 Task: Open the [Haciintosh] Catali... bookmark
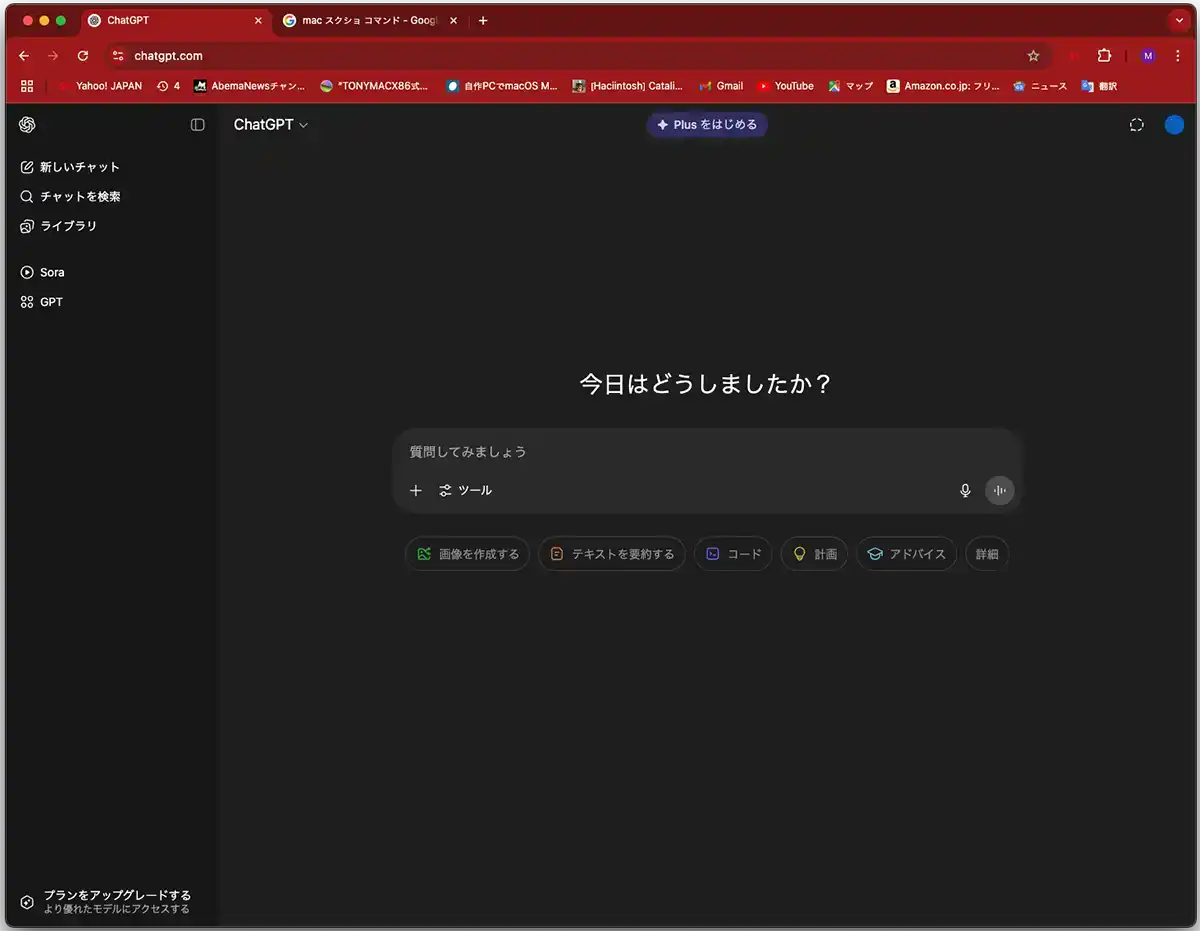(x=628, y=86)
